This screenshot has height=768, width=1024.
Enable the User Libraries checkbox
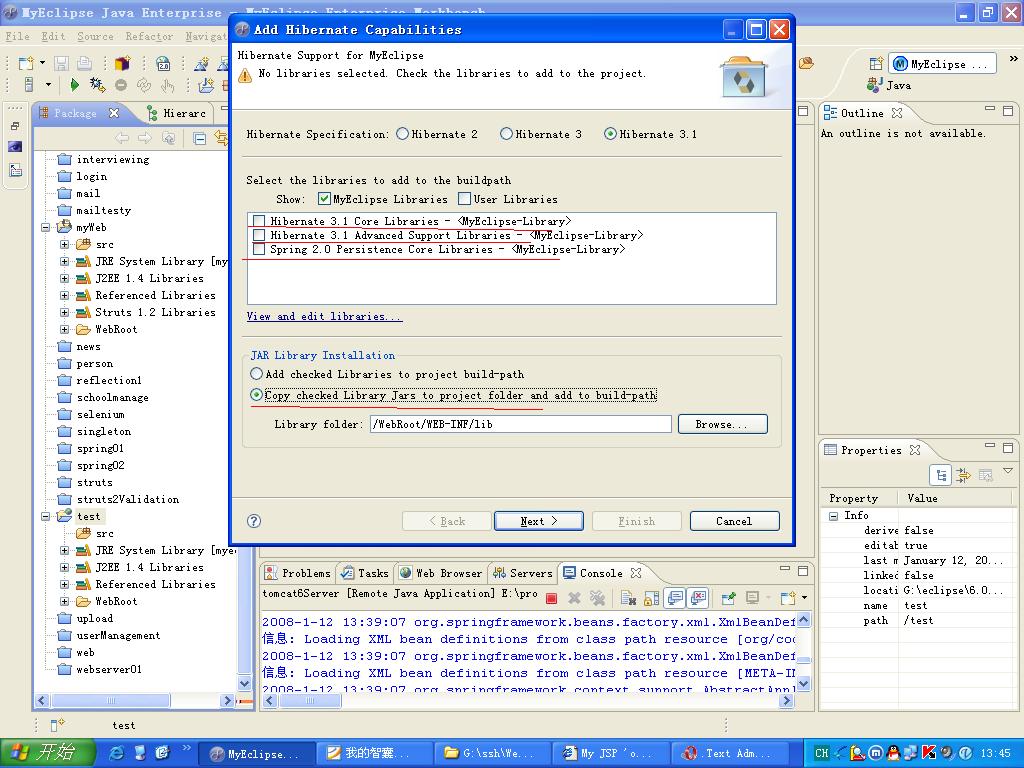464,199
